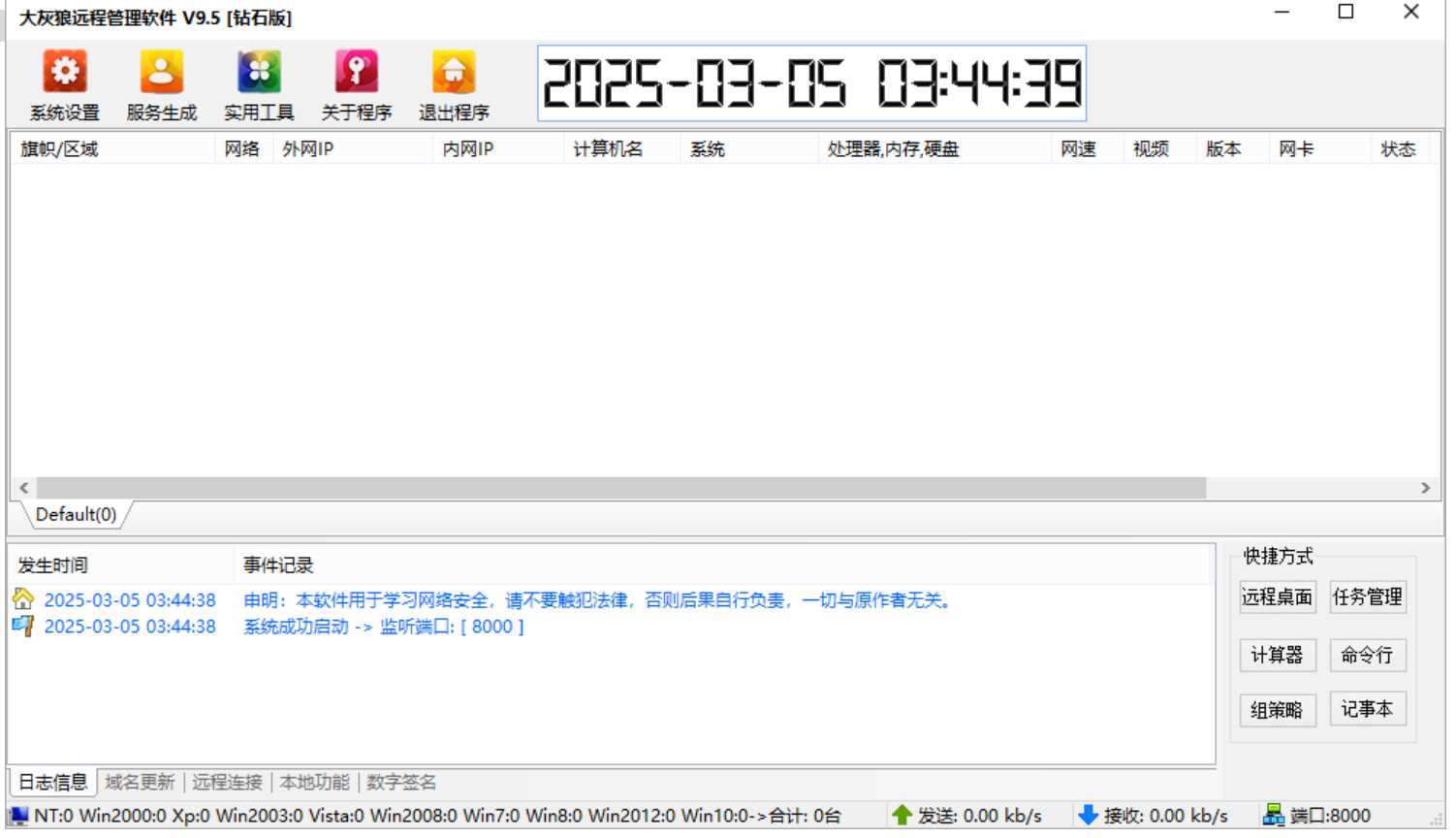Switch to the 域名更新 tab
Screen dimensions: 1456x838
(x=140, y=783)
